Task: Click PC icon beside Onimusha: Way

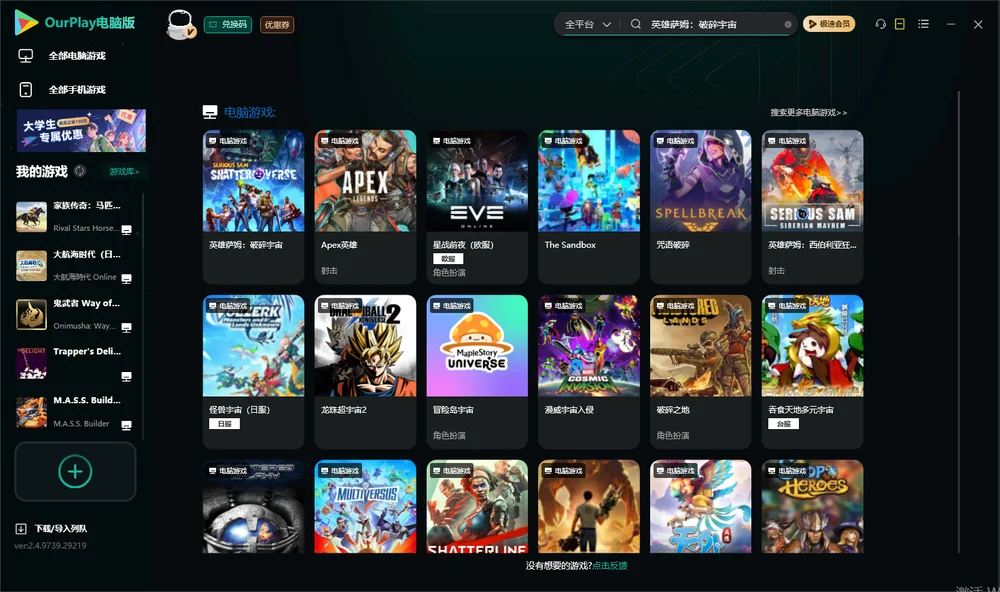Action: click(x=127, y=328)
